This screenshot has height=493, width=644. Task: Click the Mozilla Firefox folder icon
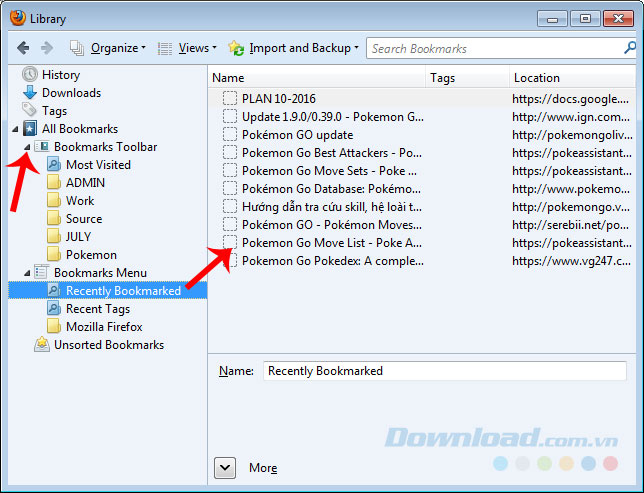click(54, 327)
